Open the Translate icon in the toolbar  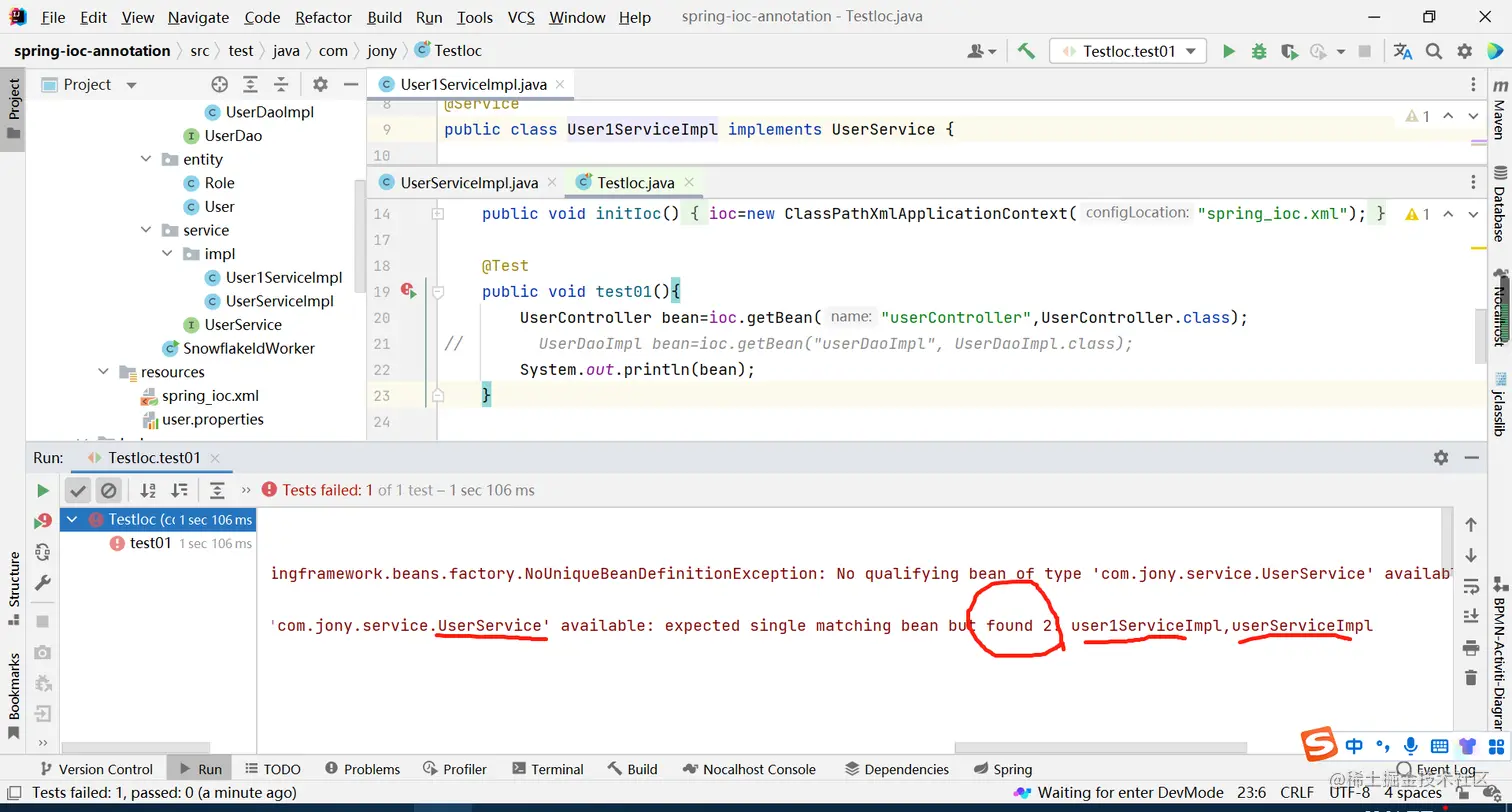[x=1403, y=51]
